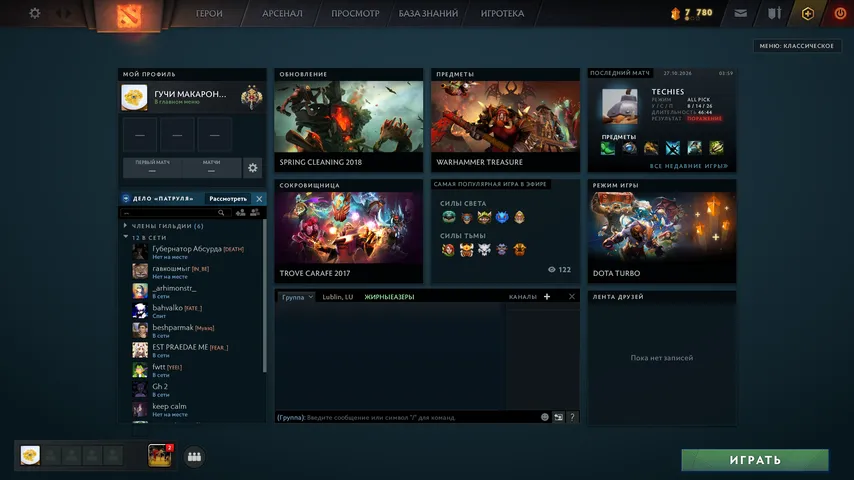Click the friends list scrollbar
This screenshot has width=854, height=480.
(x=265, y=296)
